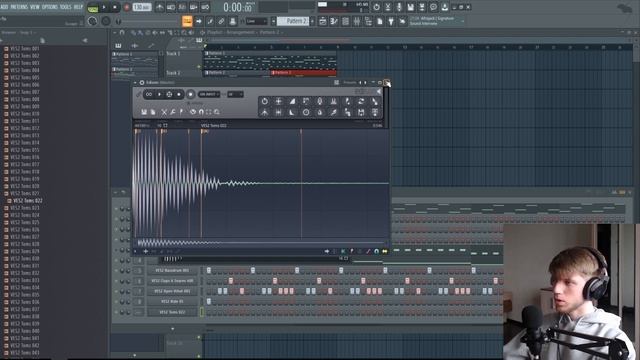640x360 pixels.
Task: Open the Line snap dropdown
Action: [x=256, y=21]
